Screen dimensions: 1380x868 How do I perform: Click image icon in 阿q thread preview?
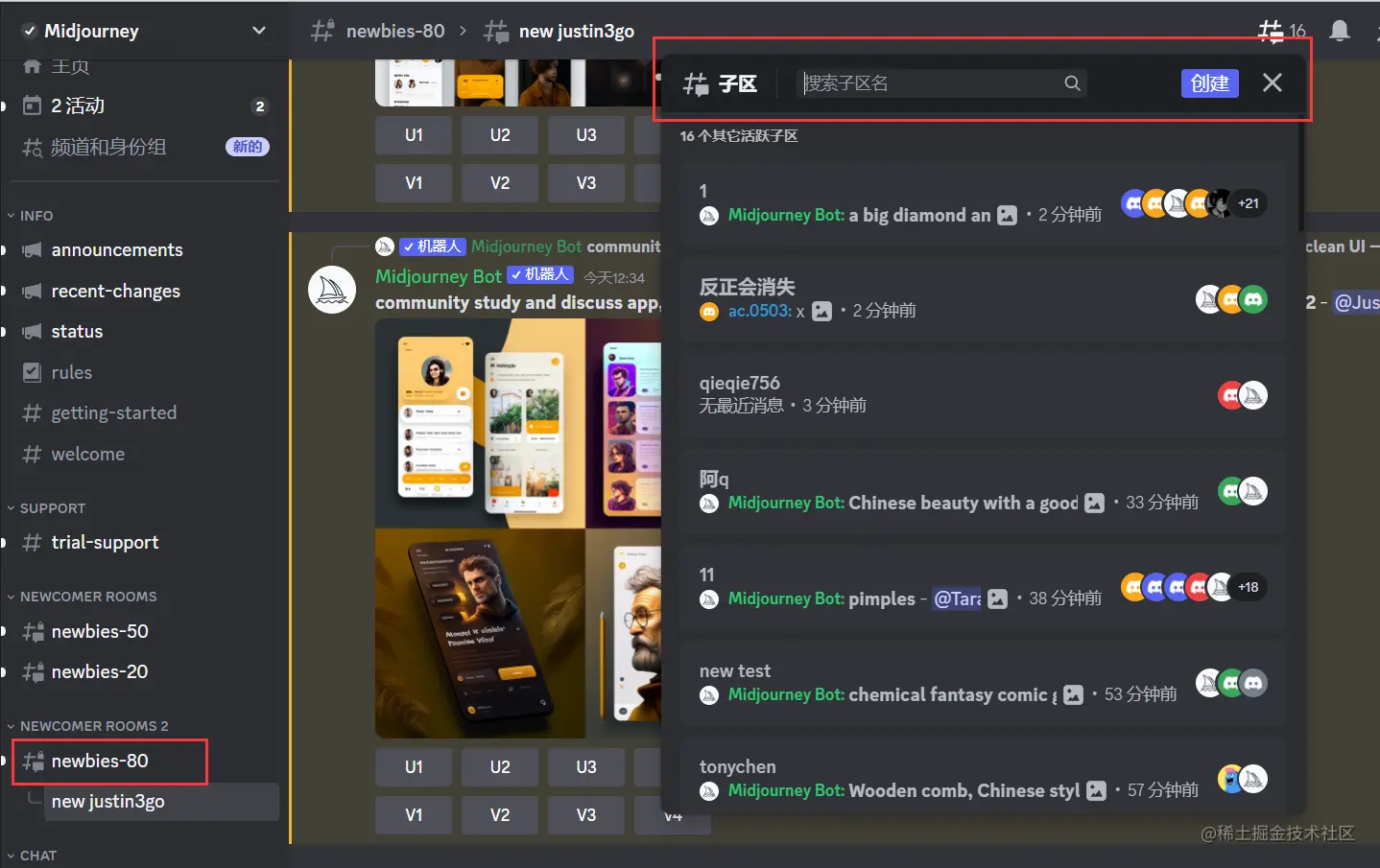point(1094,504)
